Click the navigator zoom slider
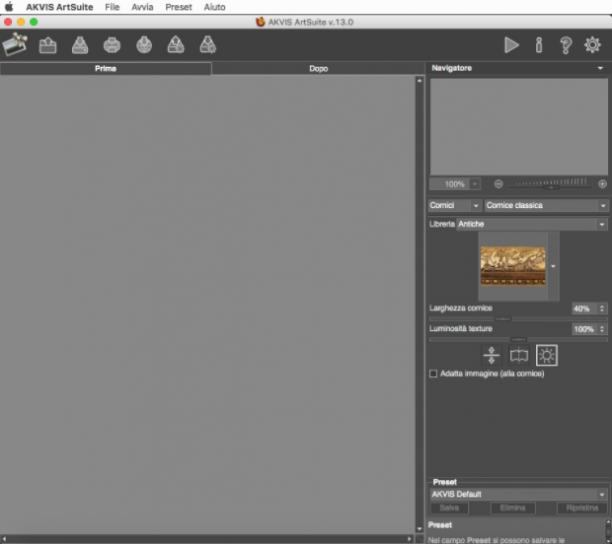Viewport: 612px width, 544px height. click(x=550, y=184)
